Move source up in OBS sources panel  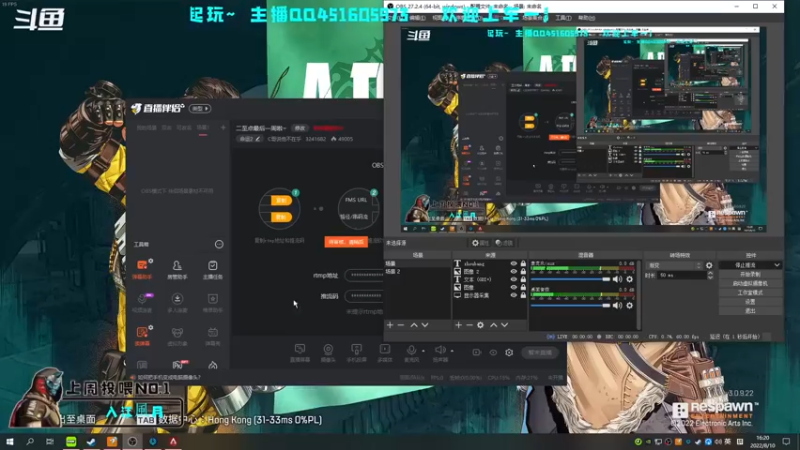[493, 325]
